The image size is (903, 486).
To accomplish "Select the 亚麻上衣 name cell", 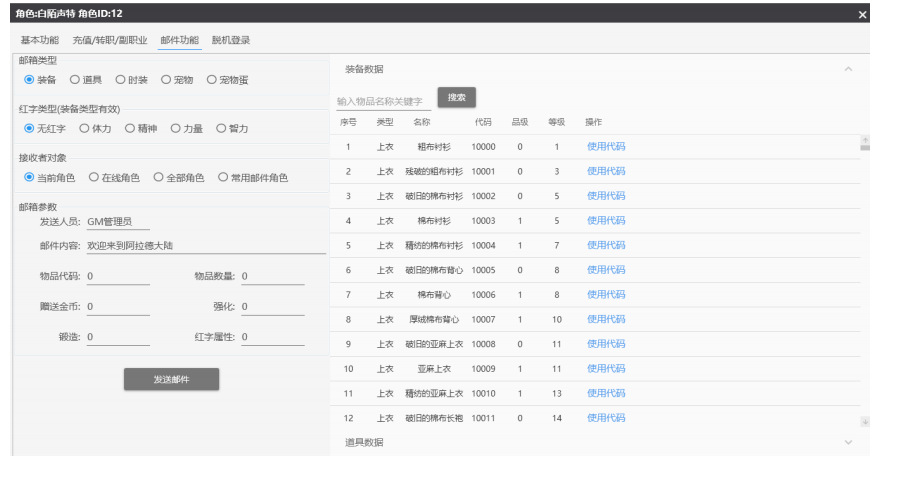I will [434, 369].
